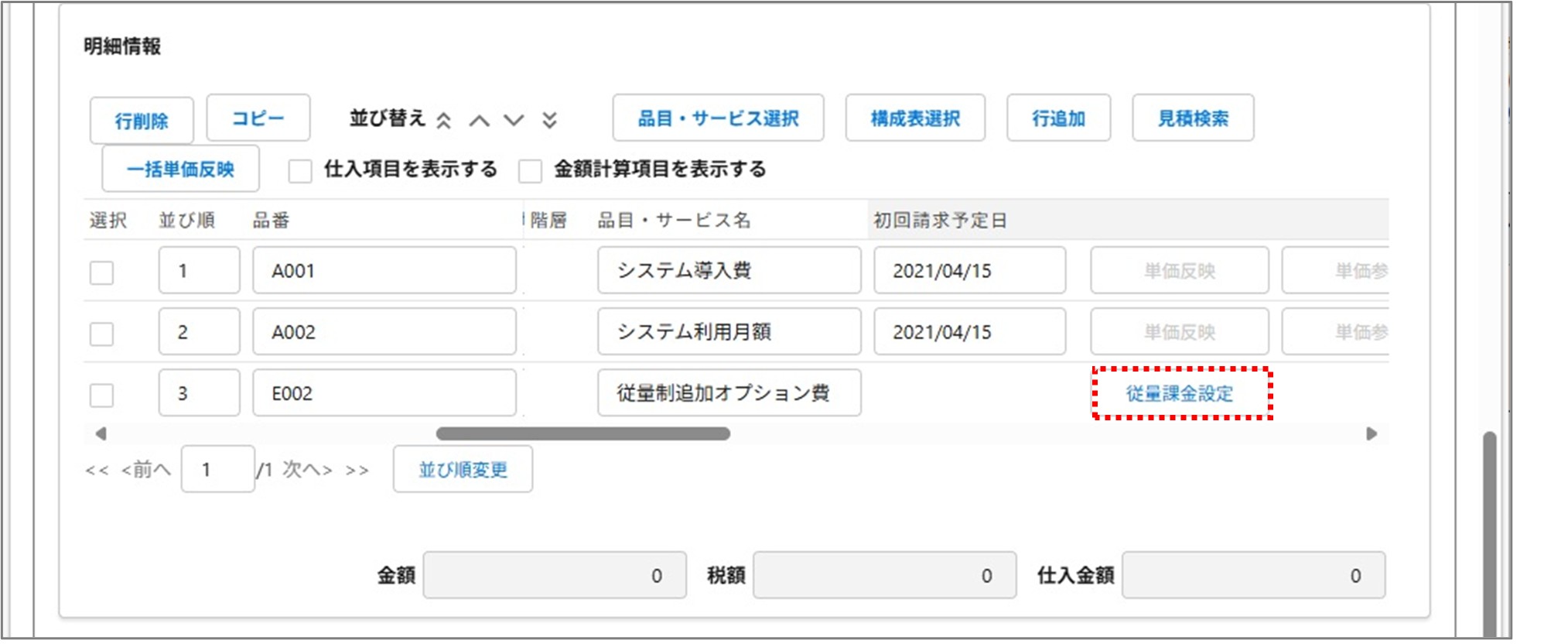Edit sort order field of row 1
The height and width of the screenshot is (644, 1568).
point(200,270)
